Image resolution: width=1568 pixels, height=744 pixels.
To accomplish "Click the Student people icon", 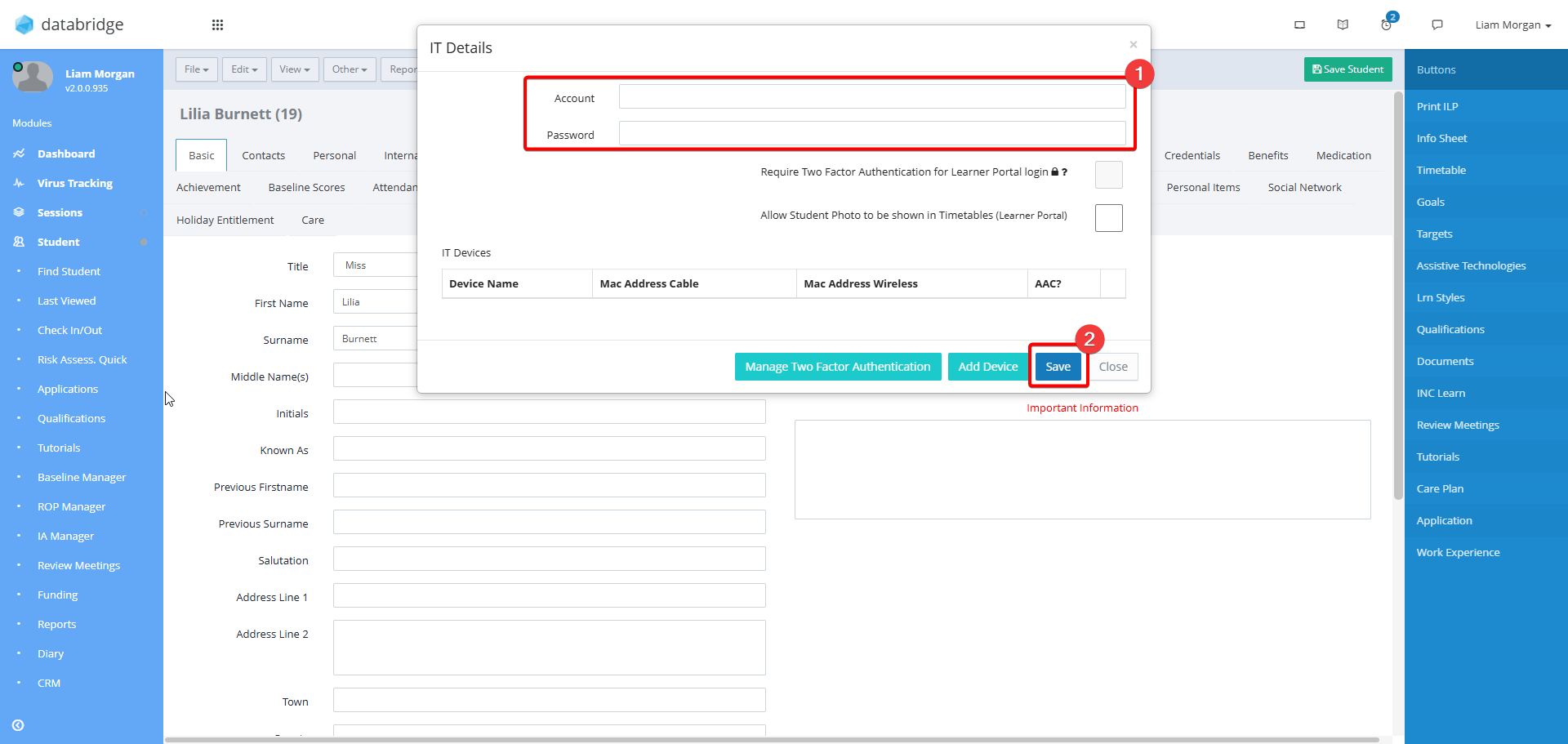I will tap(19, 242).
